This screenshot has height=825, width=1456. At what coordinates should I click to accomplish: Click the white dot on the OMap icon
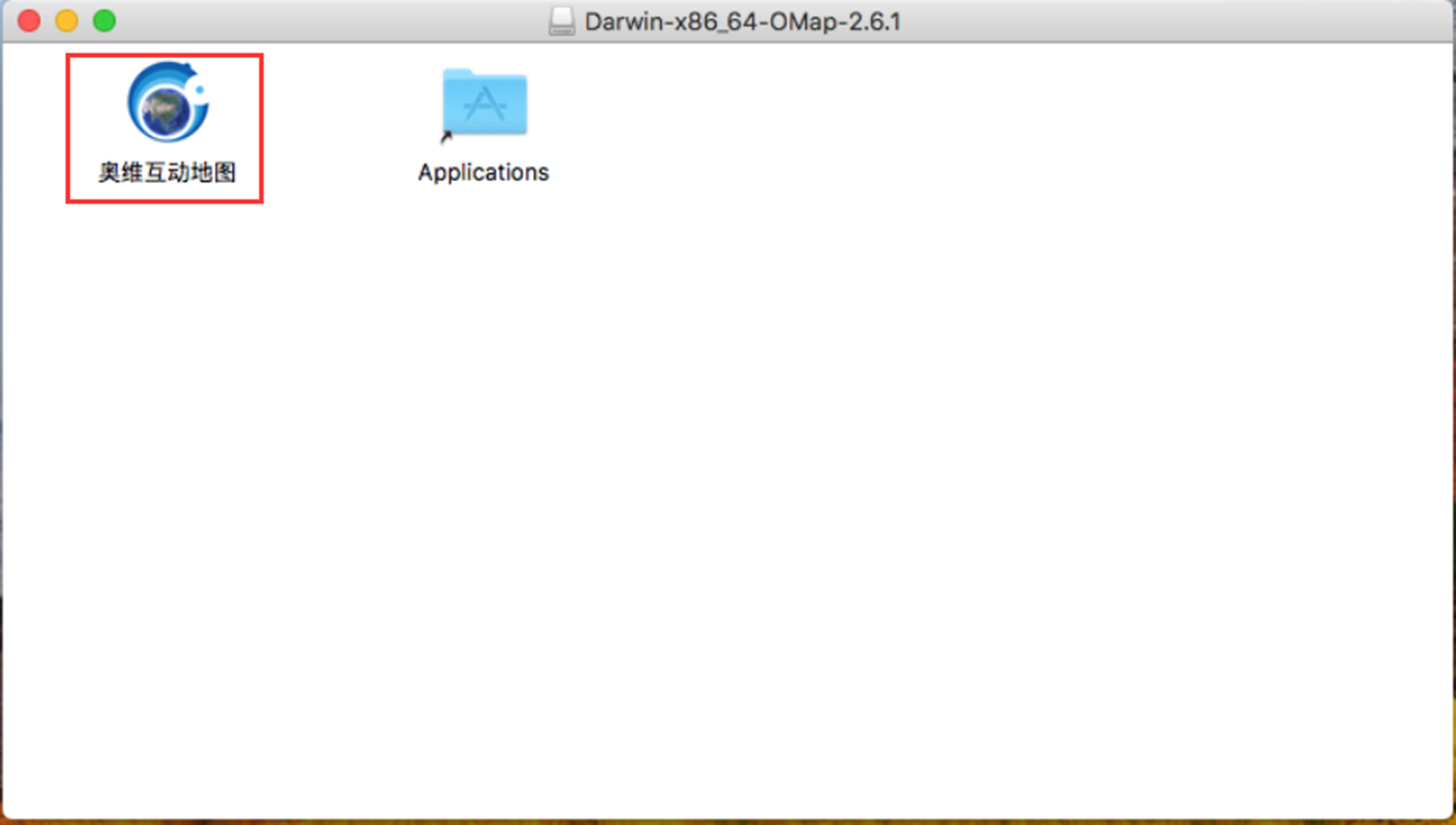[x=200, y=90]
